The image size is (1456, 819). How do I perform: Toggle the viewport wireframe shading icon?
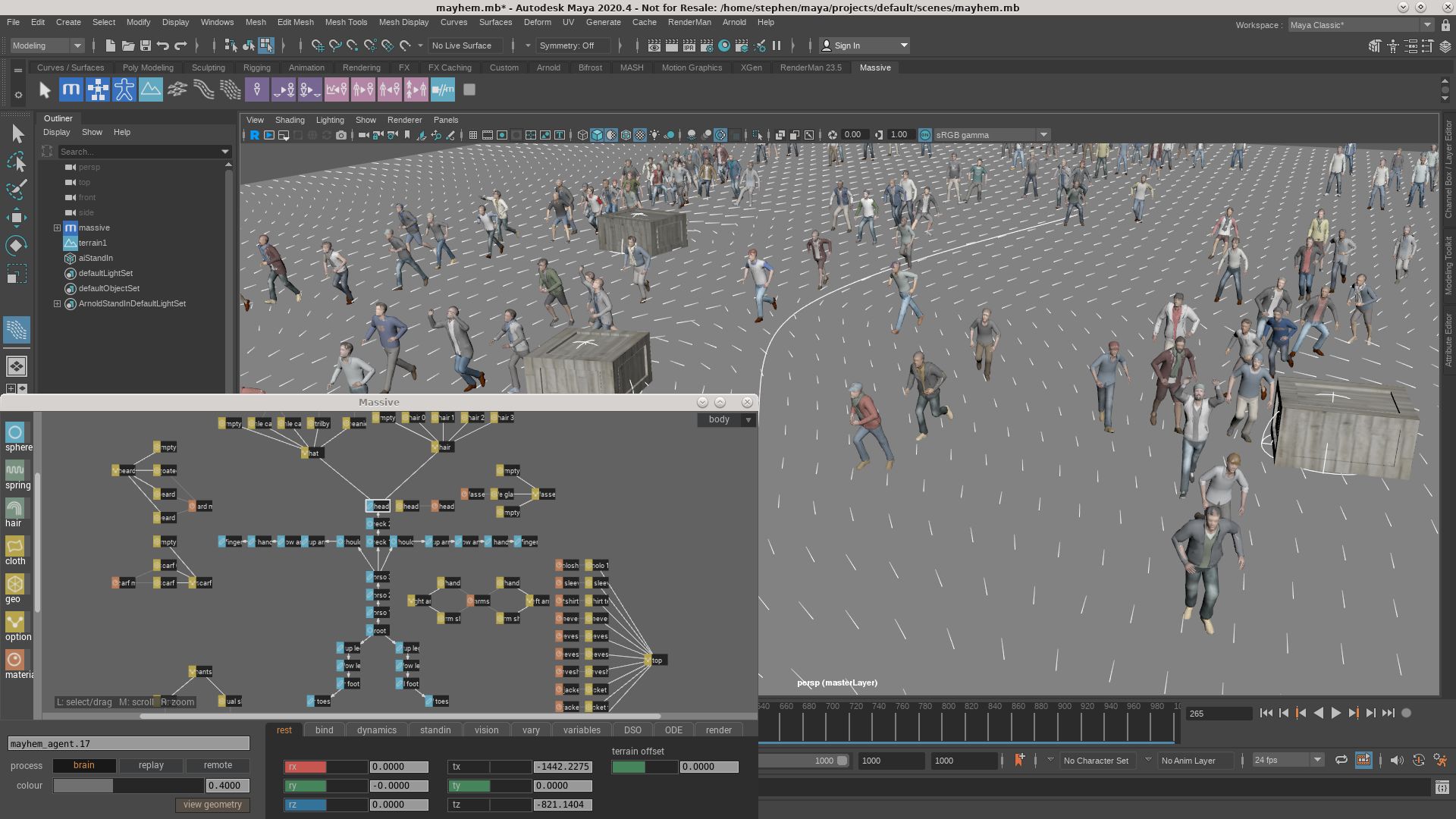[582, 135]
